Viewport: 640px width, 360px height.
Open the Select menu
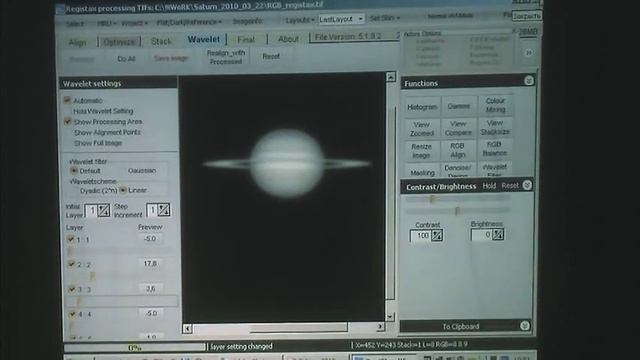[x=75, y=24]
